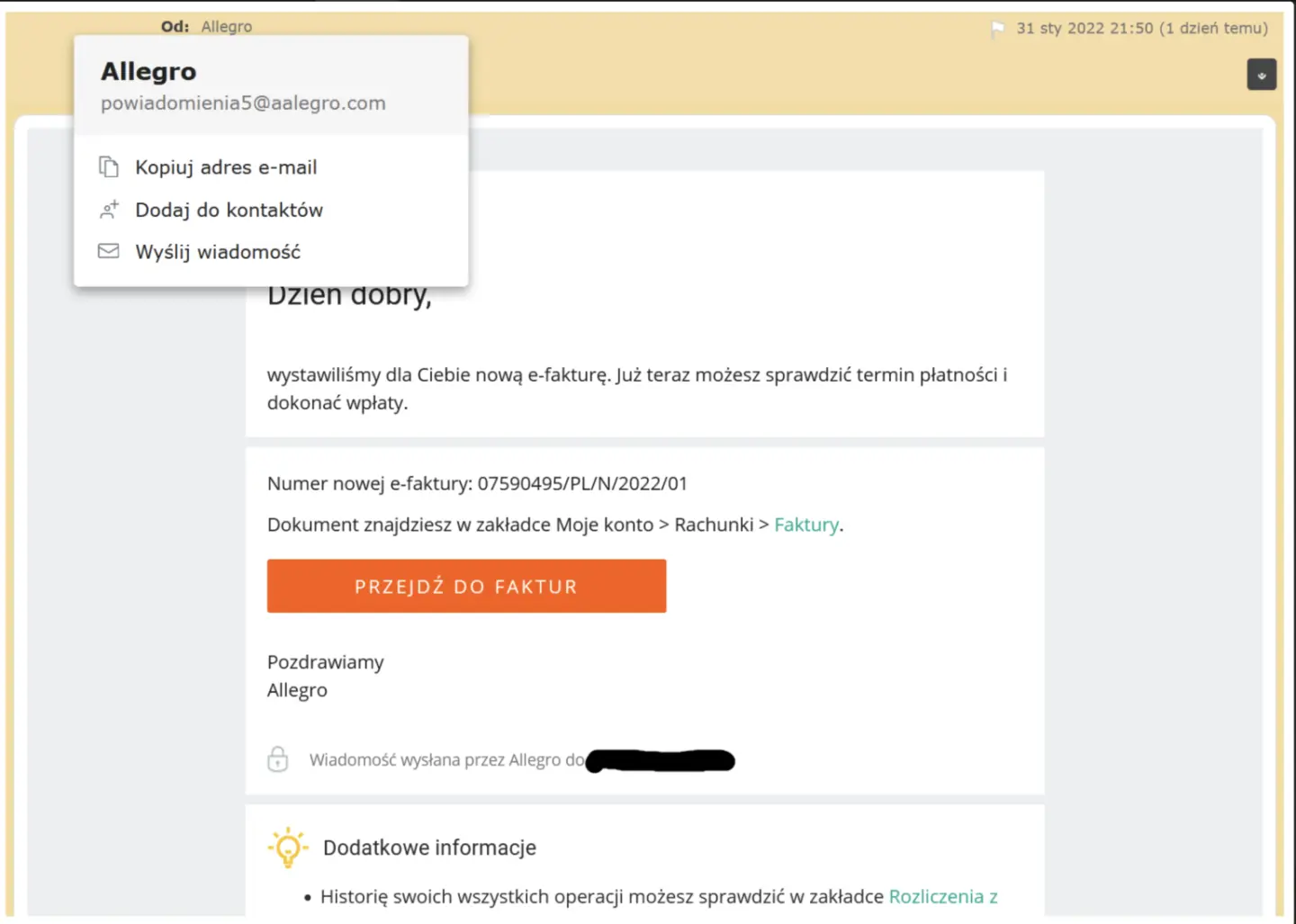
Task: Click the powiadomienia5@aalegro.com address
Action: pos(243,103)
